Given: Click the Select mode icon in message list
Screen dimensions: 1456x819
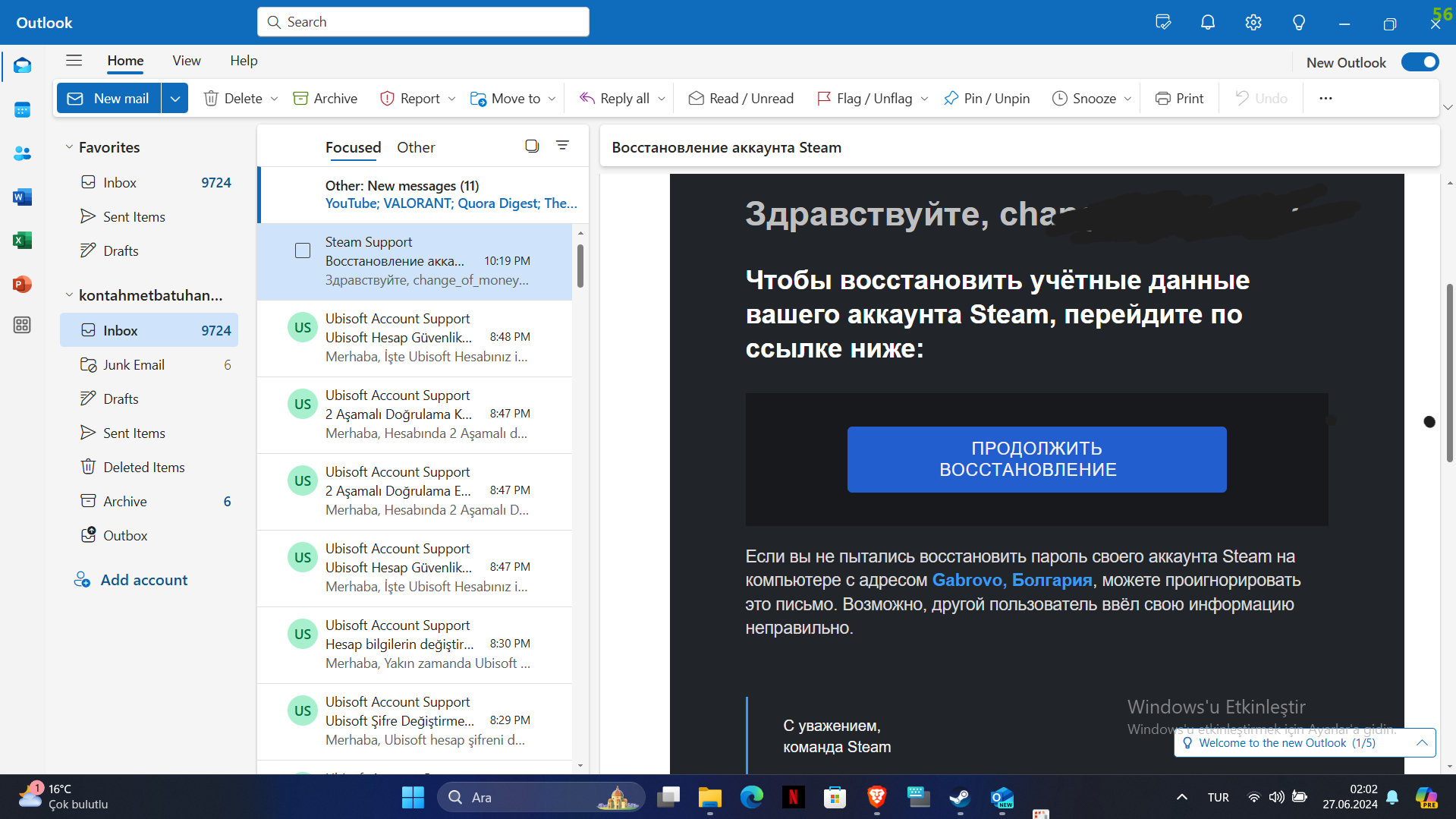Looking at the screenshot, I should coord(532,146).
